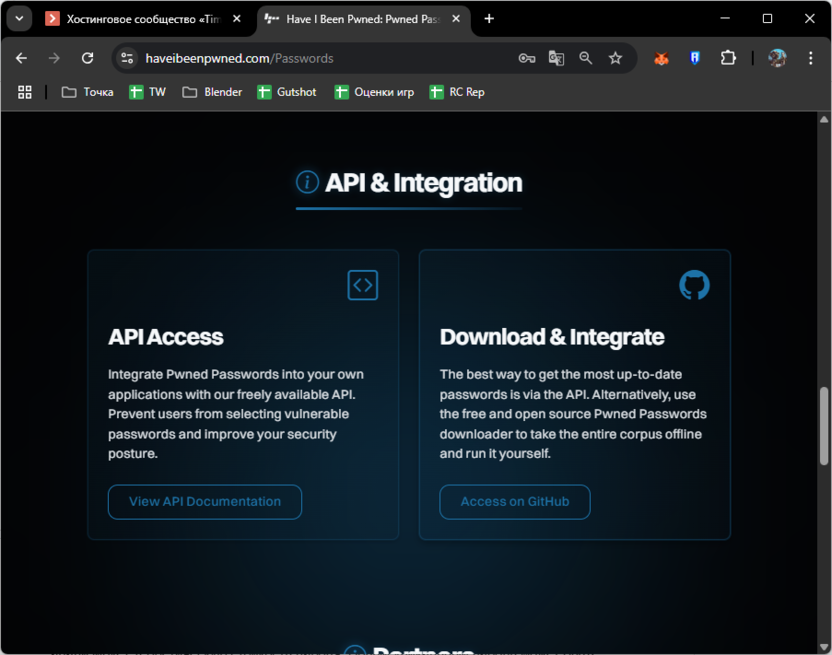Click the Access on GitHub button
832x655 pixels.
click(x=515, y=502)
